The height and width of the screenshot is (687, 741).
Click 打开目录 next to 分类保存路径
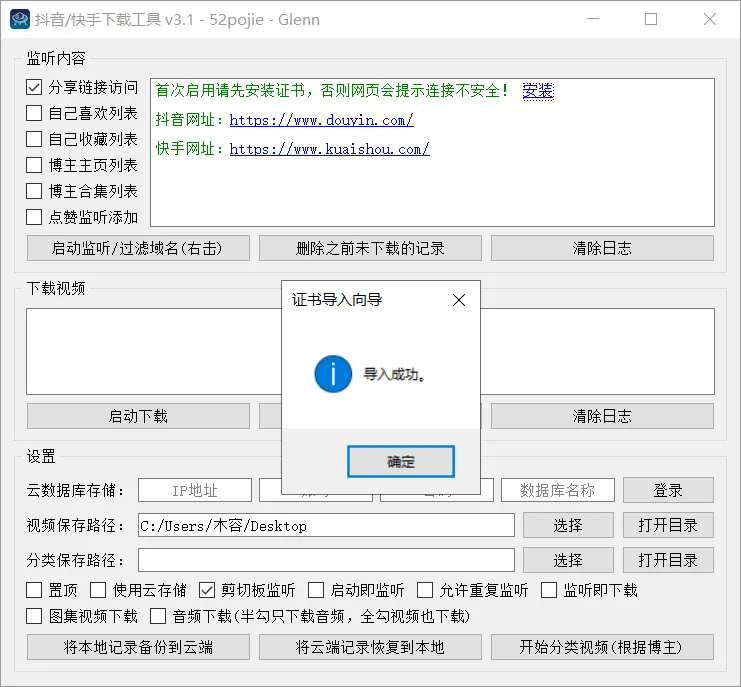pyautogui.click(x=668, y=560)
